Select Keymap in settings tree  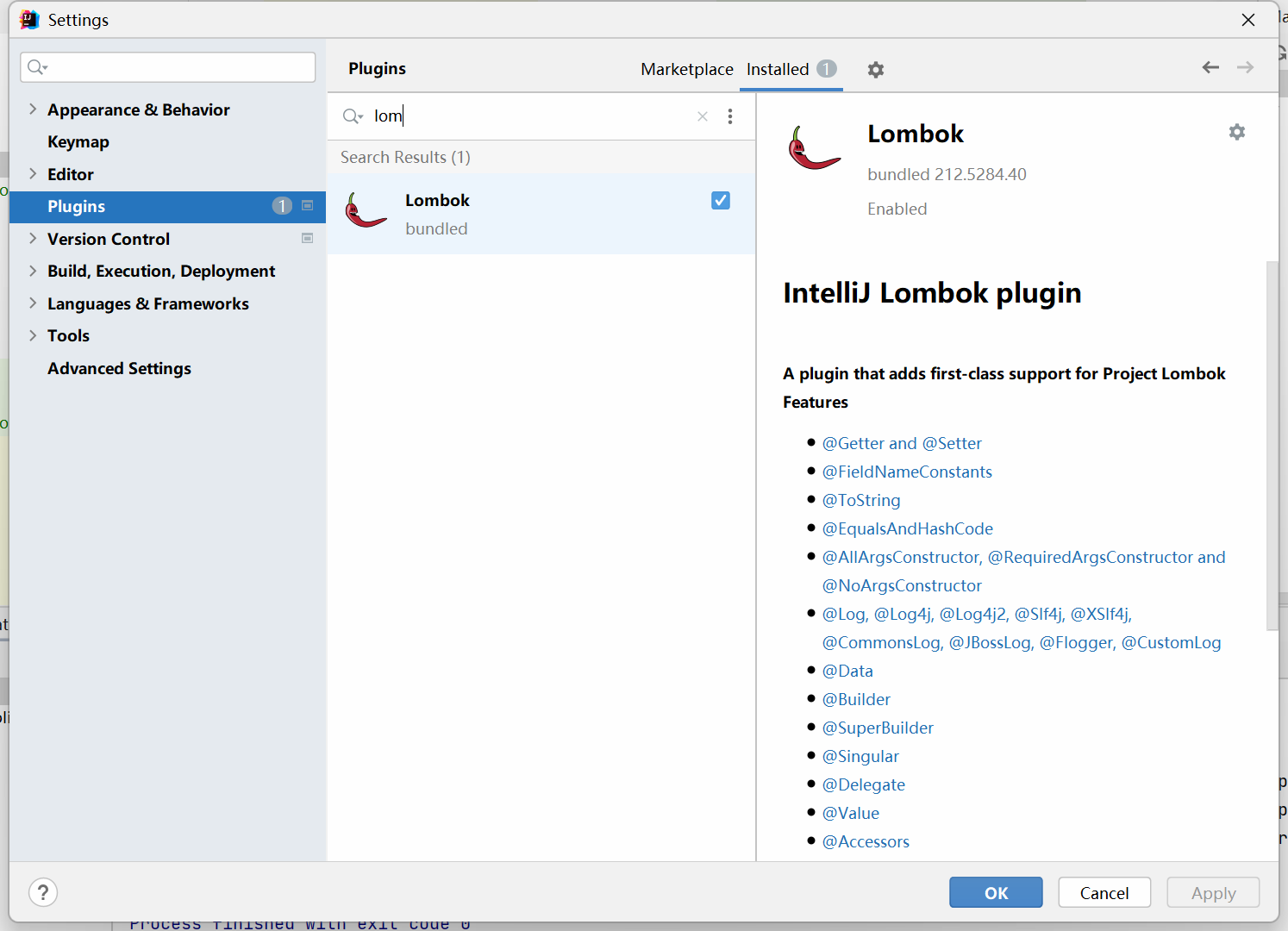tap(78, 141)
